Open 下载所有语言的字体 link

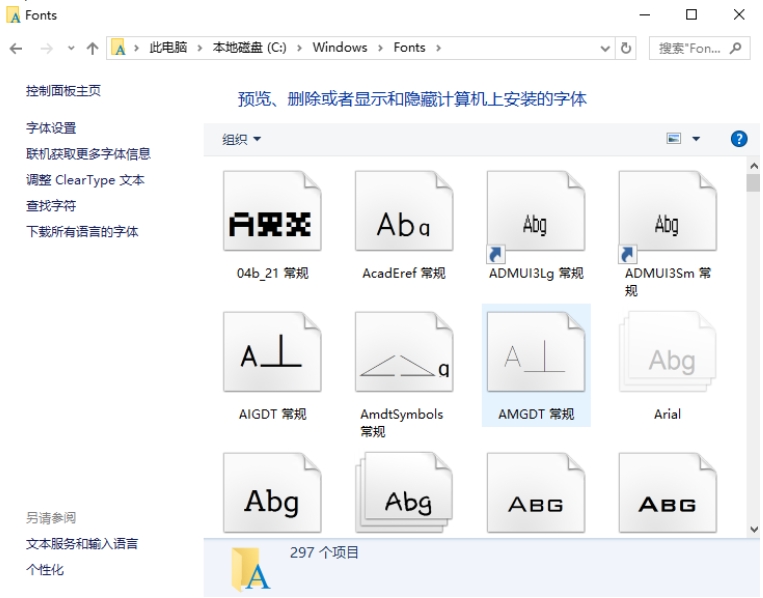coord(82,232)
